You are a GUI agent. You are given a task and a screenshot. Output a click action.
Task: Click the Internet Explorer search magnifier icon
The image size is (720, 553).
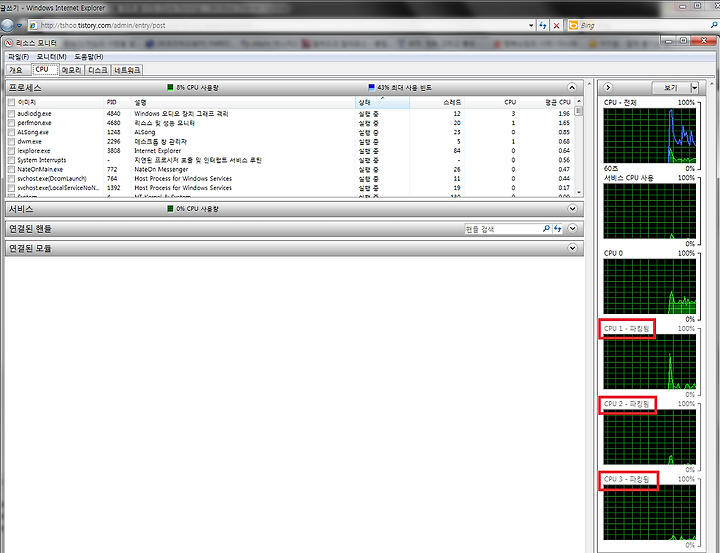(714, 25)
